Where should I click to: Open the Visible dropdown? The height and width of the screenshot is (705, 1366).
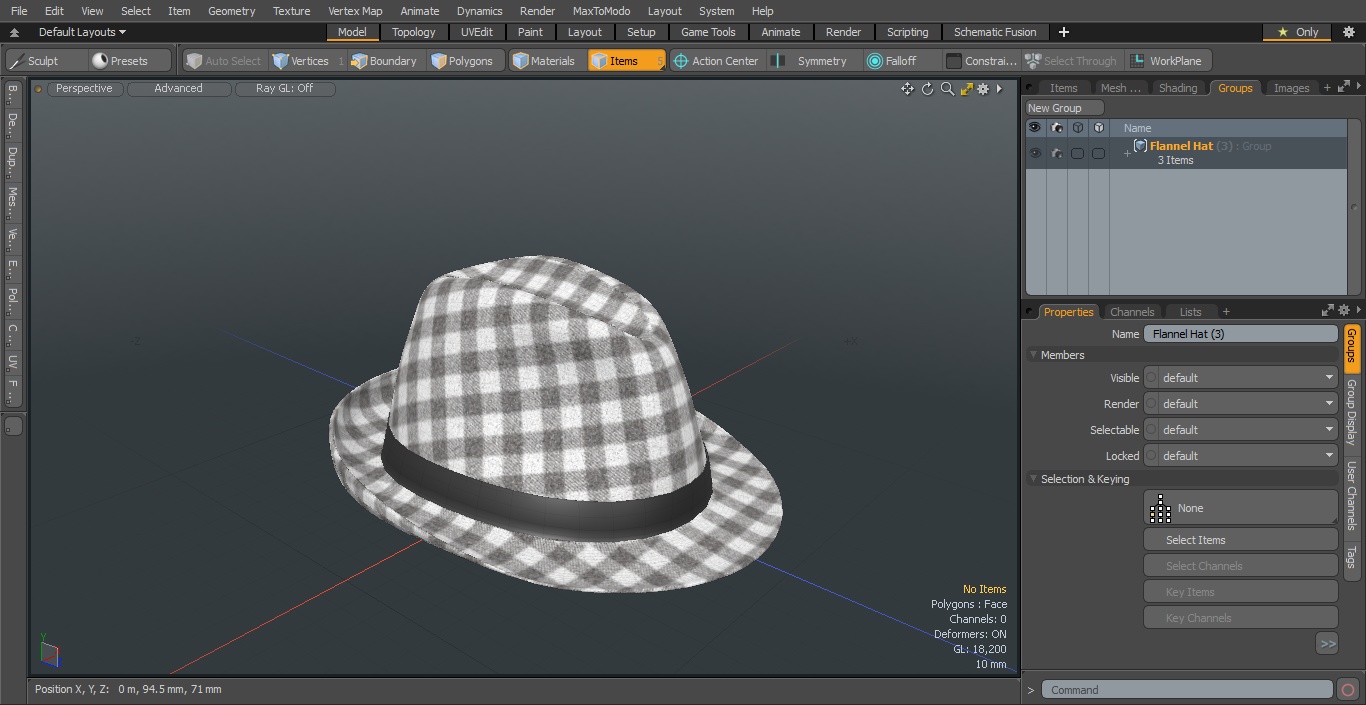pyautogui.click(x=1241, y=378)
